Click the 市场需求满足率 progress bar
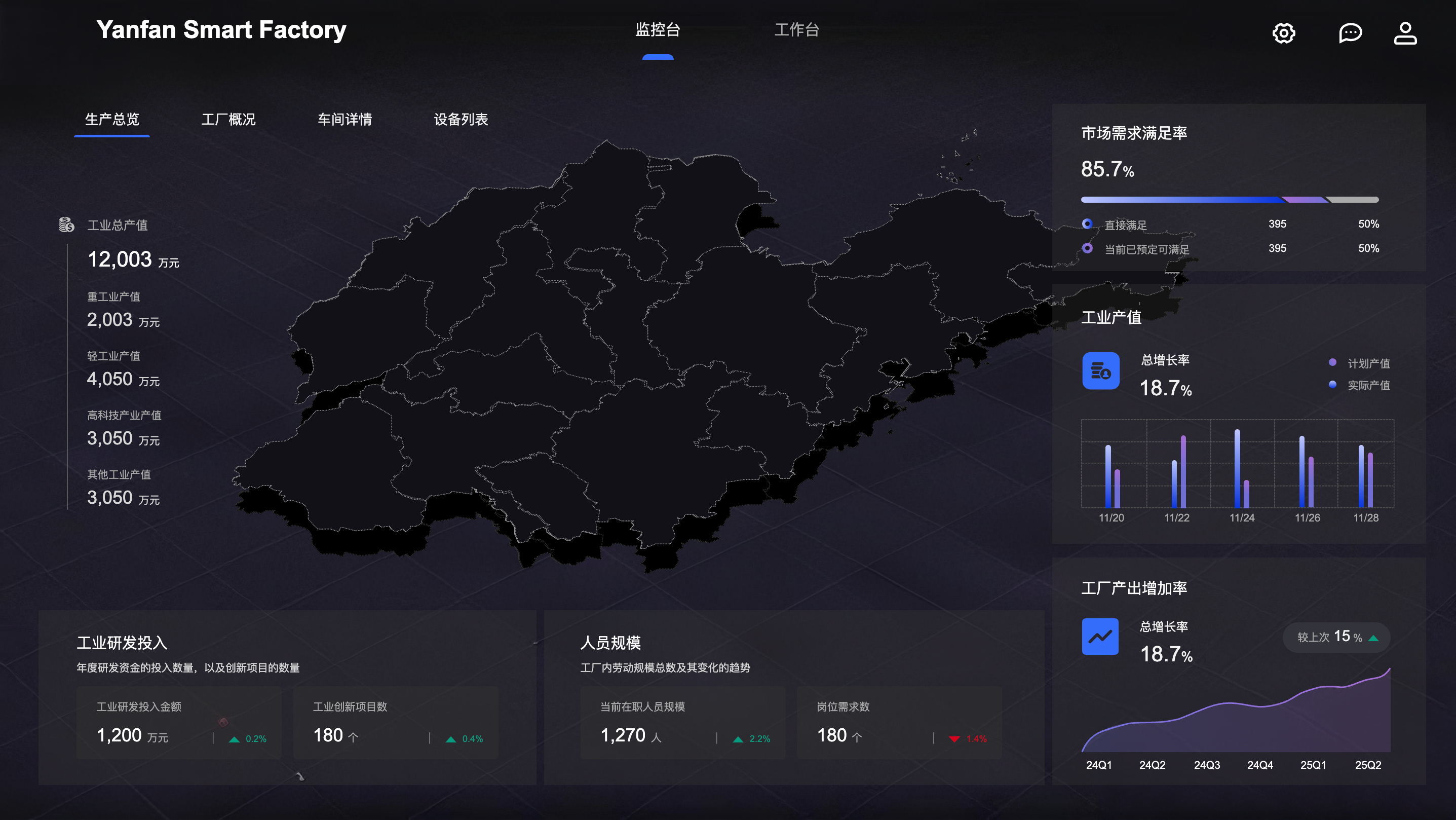 1230,200
